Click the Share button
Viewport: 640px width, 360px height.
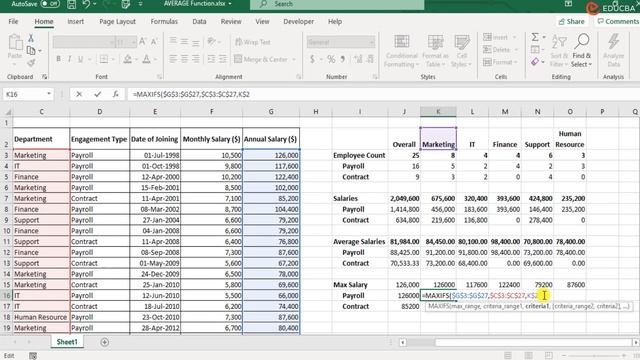click(x=571, y=22)
